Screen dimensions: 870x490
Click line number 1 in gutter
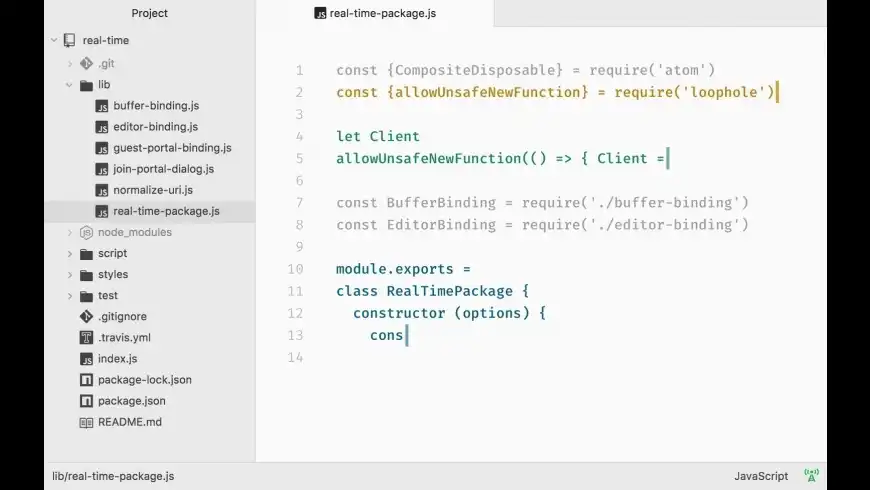[x=300, y=70]
